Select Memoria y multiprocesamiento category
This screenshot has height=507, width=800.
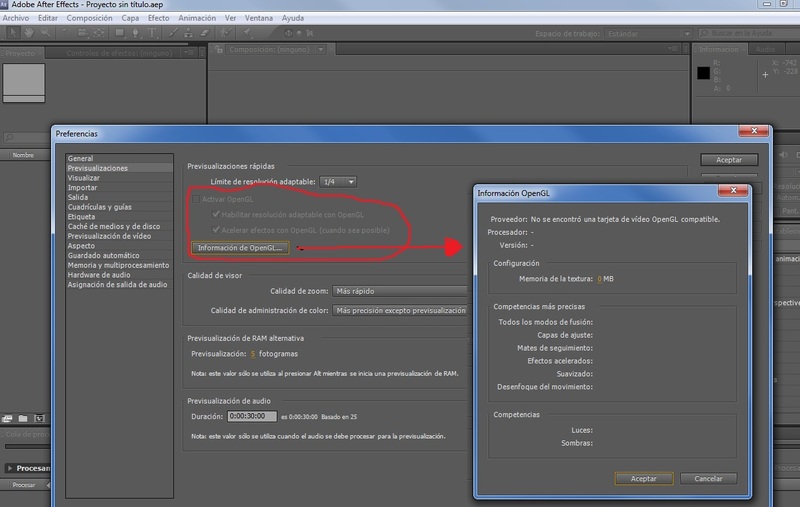pos(119,265)
